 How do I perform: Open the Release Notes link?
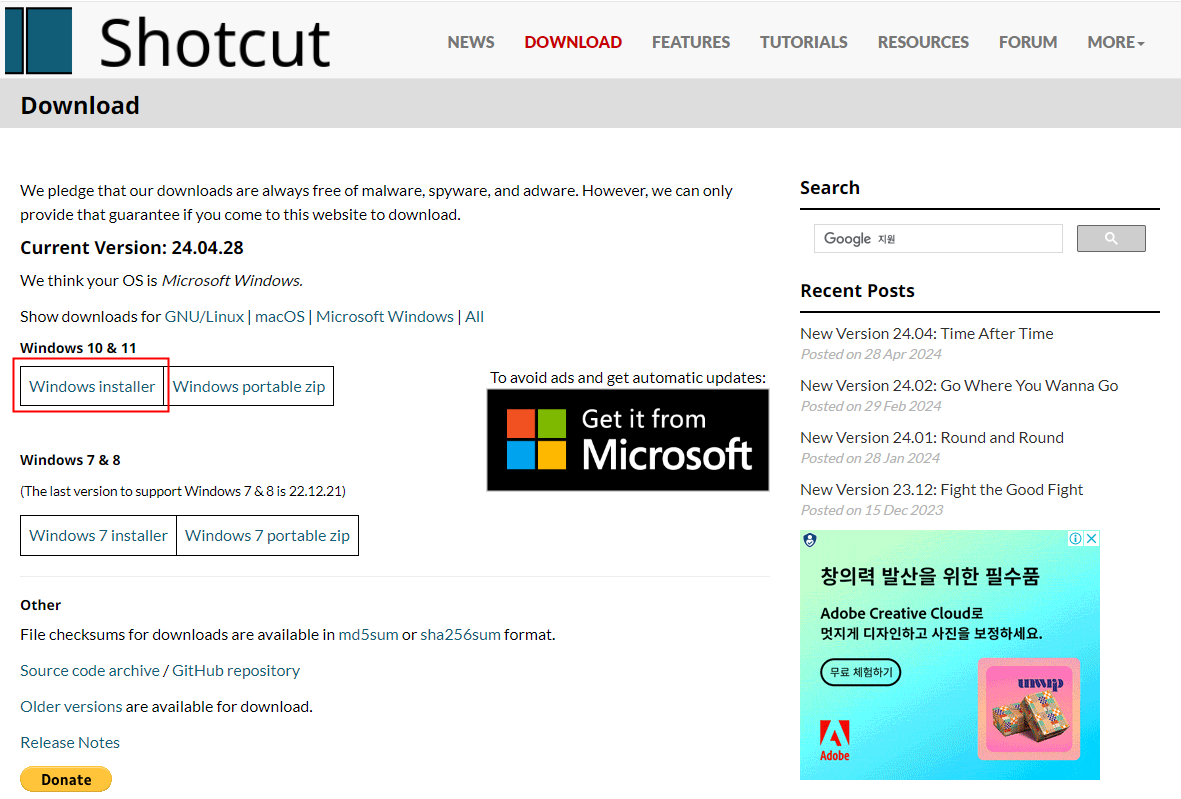pyautogui.click(x=70, y=743)
